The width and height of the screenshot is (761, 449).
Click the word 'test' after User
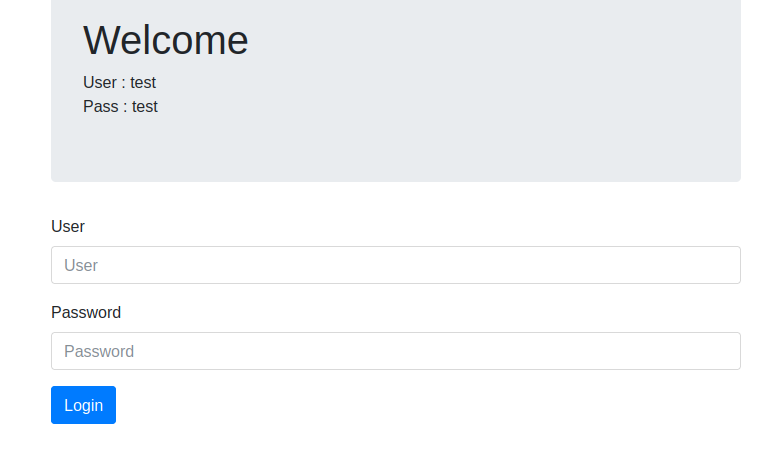[143, 83]
